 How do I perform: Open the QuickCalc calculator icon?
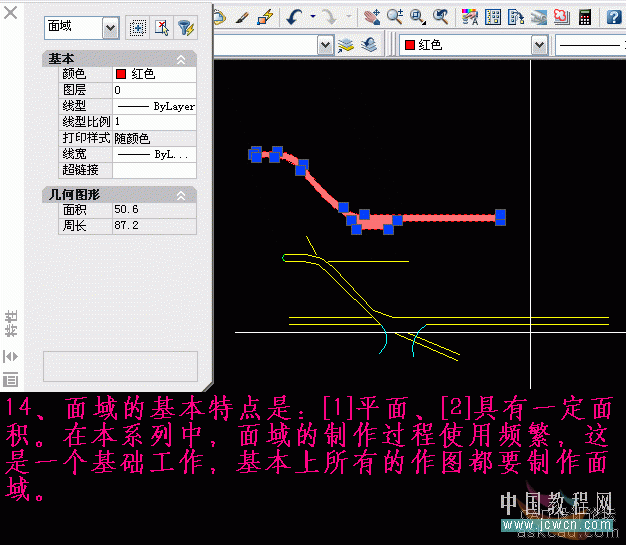coord(584,17)
